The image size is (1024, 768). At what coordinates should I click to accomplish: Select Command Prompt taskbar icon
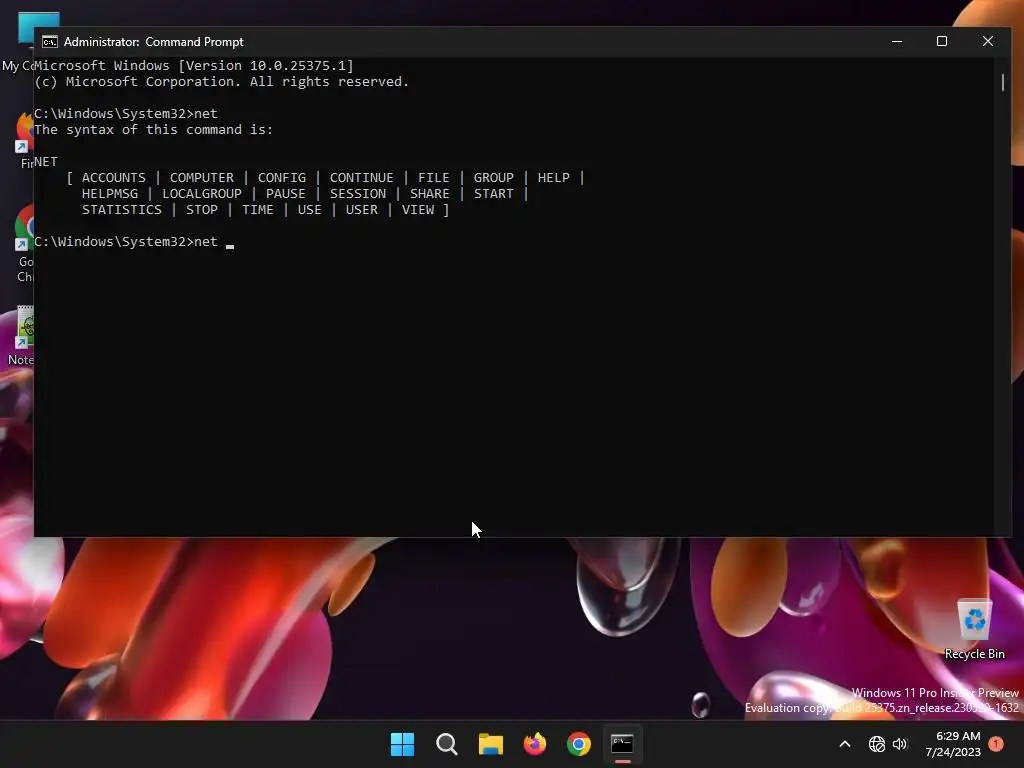(622, 744)
